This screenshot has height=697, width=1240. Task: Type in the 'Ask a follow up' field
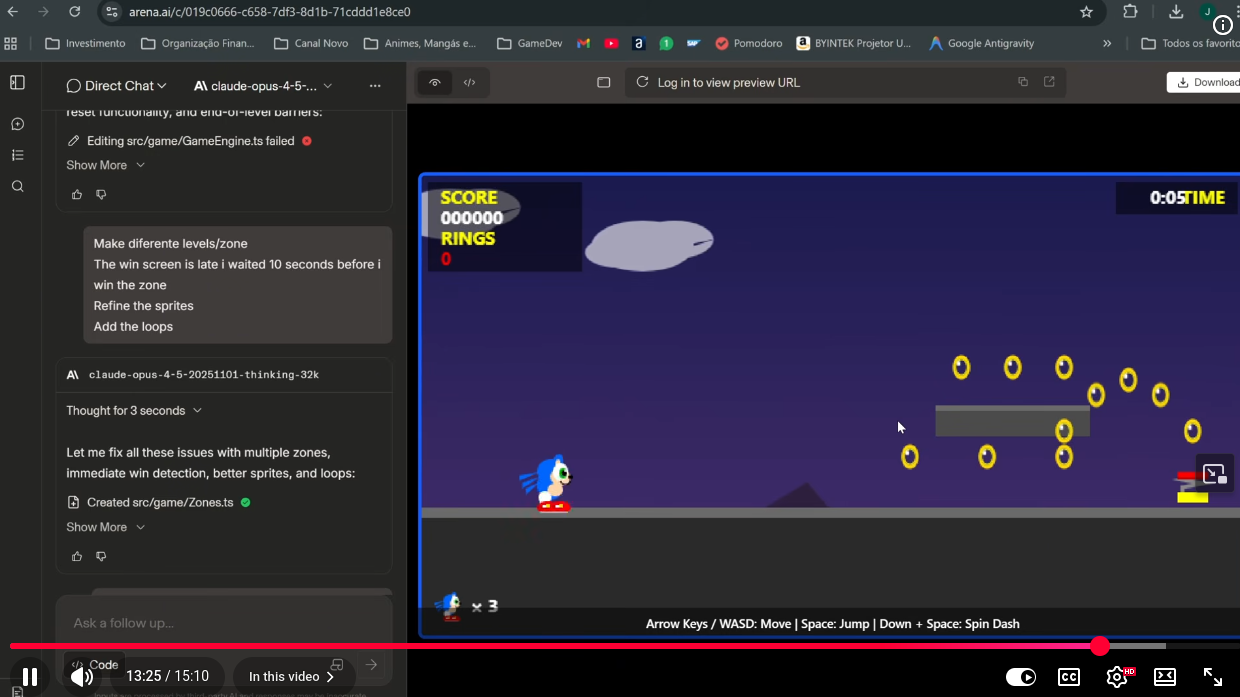(x=200, y=623)
